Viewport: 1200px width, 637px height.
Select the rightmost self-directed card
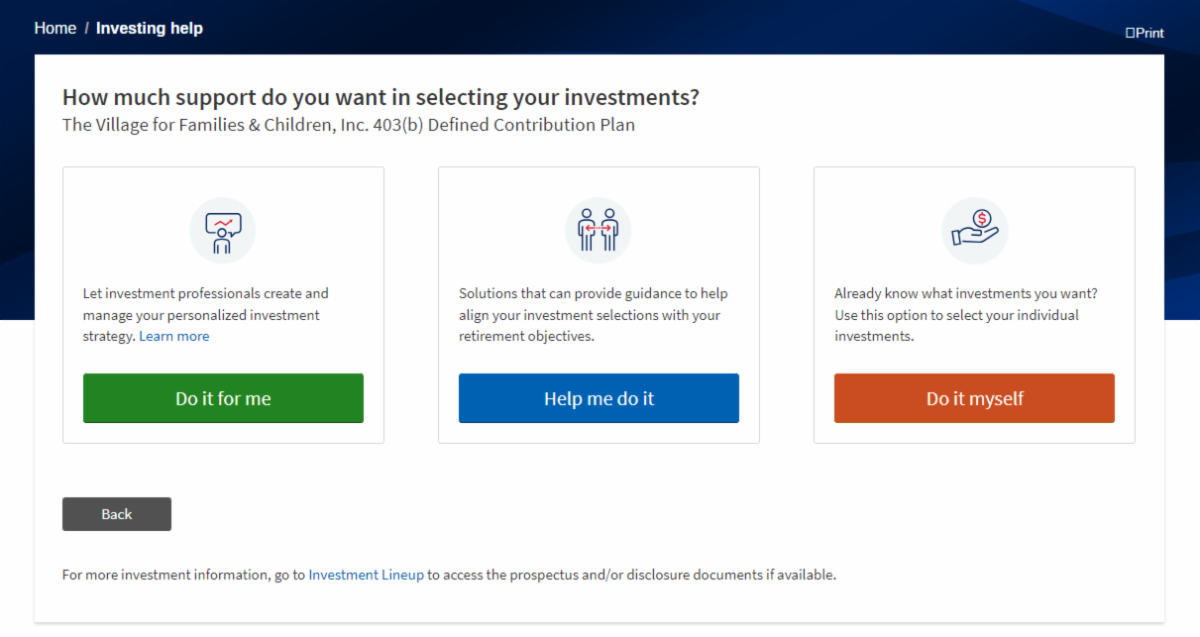point(974,305)
